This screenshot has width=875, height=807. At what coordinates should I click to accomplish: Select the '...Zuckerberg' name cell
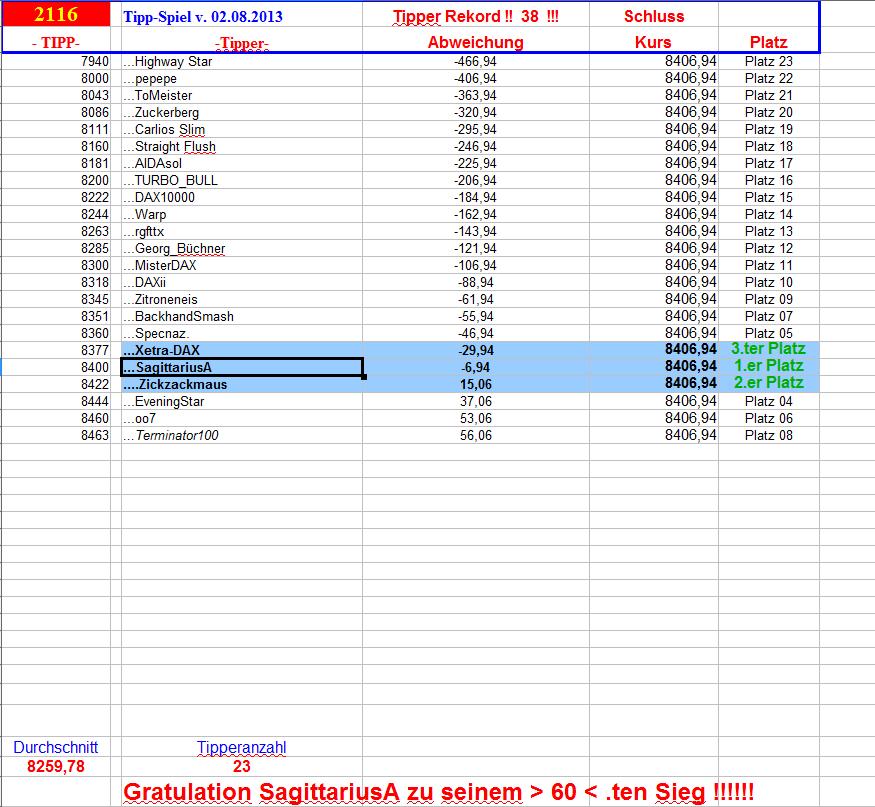[242, 113]
